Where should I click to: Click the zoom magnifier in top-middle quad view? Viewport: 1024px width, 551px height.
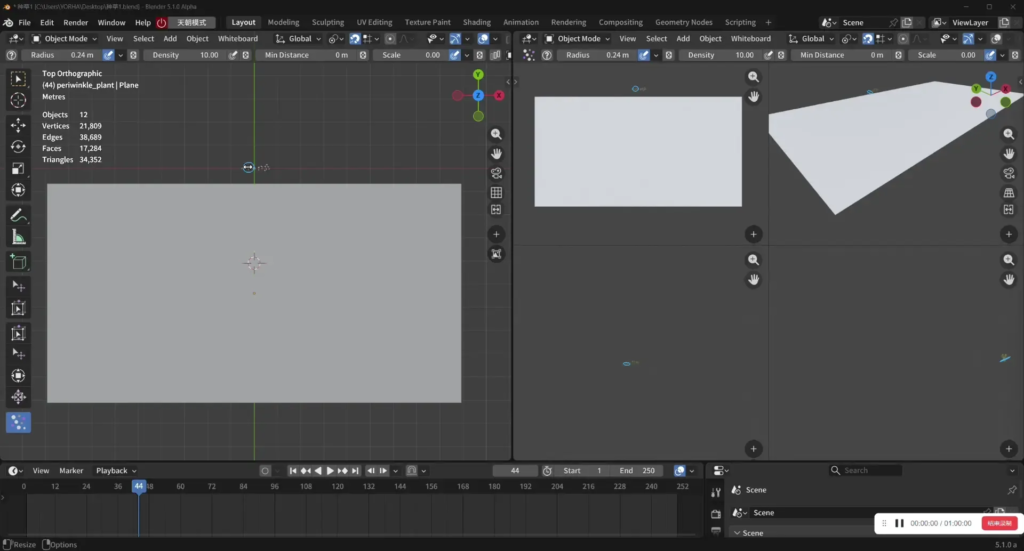pyautogui.click(x=754, y=77)
